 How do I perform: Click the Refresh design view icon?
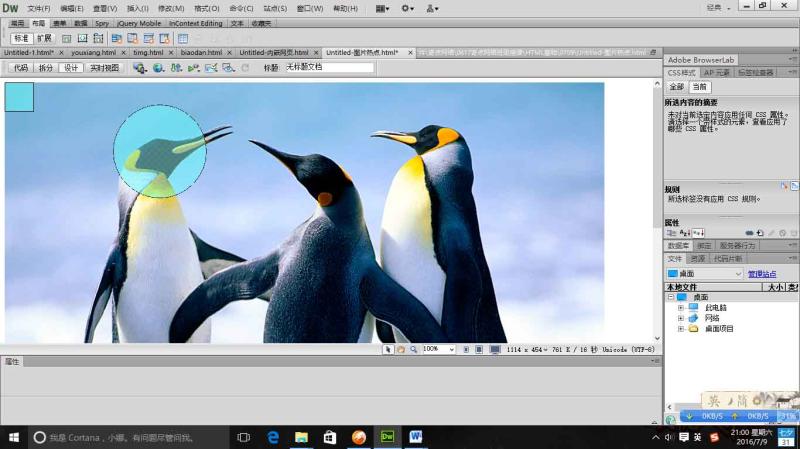coord(245,68)
